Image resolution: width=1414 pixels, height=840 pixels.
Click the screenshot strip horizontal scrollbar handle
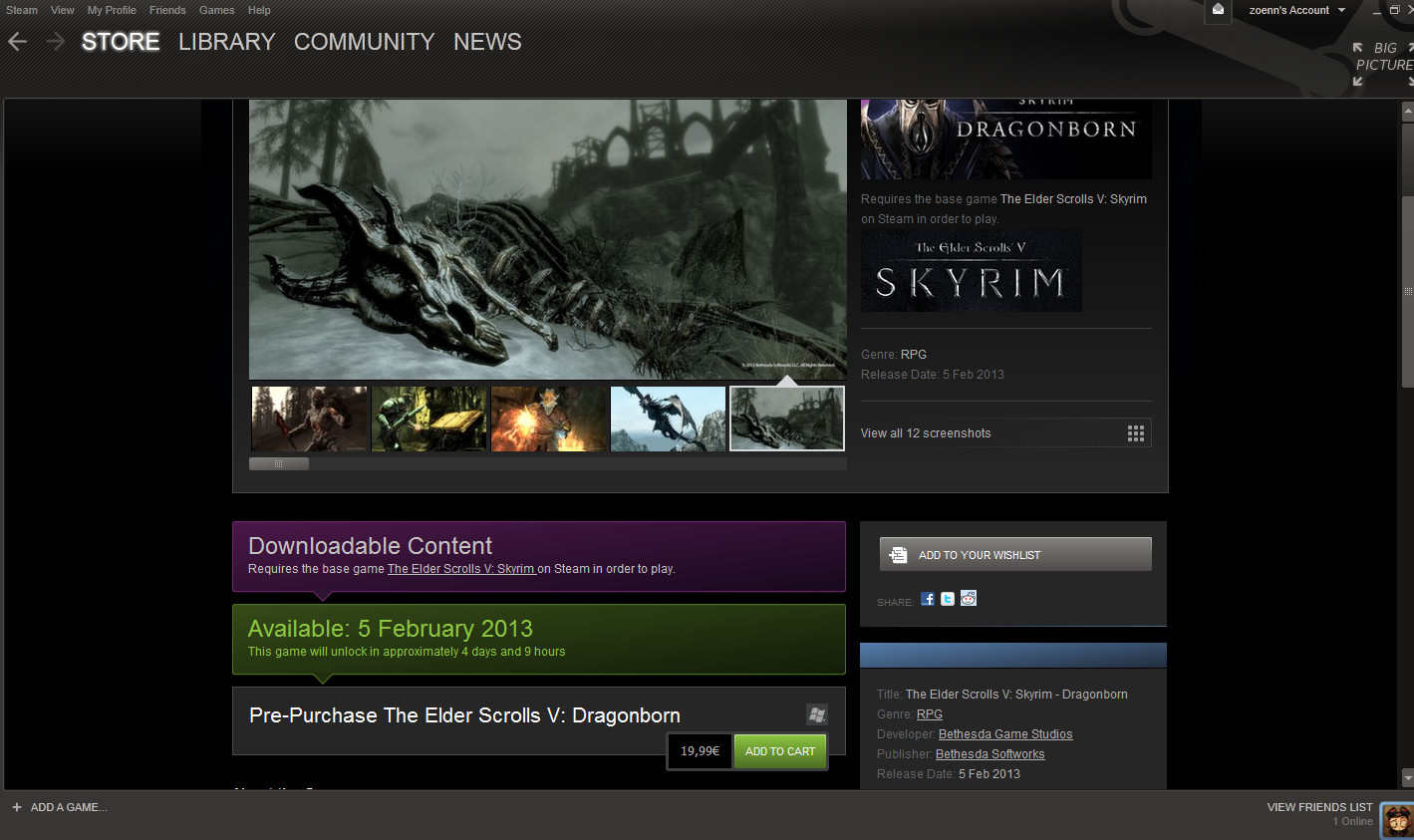(279, 464)
